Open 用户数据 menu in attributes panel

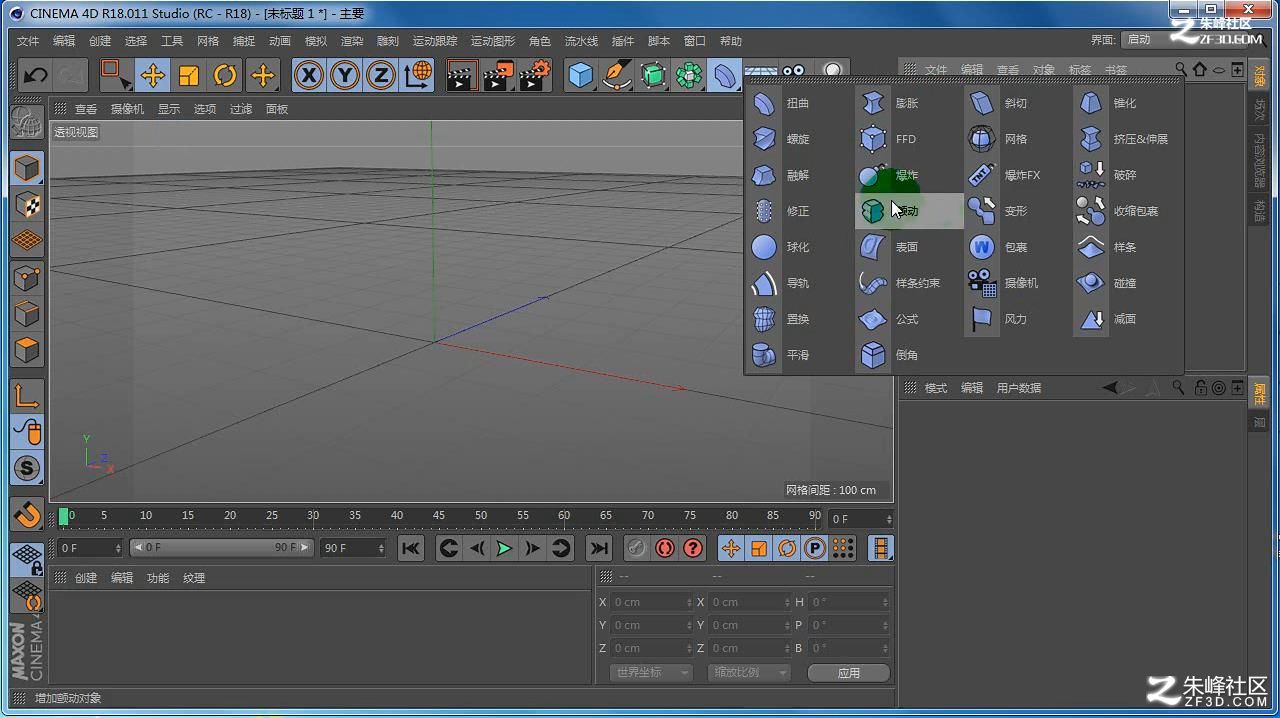pos(1019,388)
